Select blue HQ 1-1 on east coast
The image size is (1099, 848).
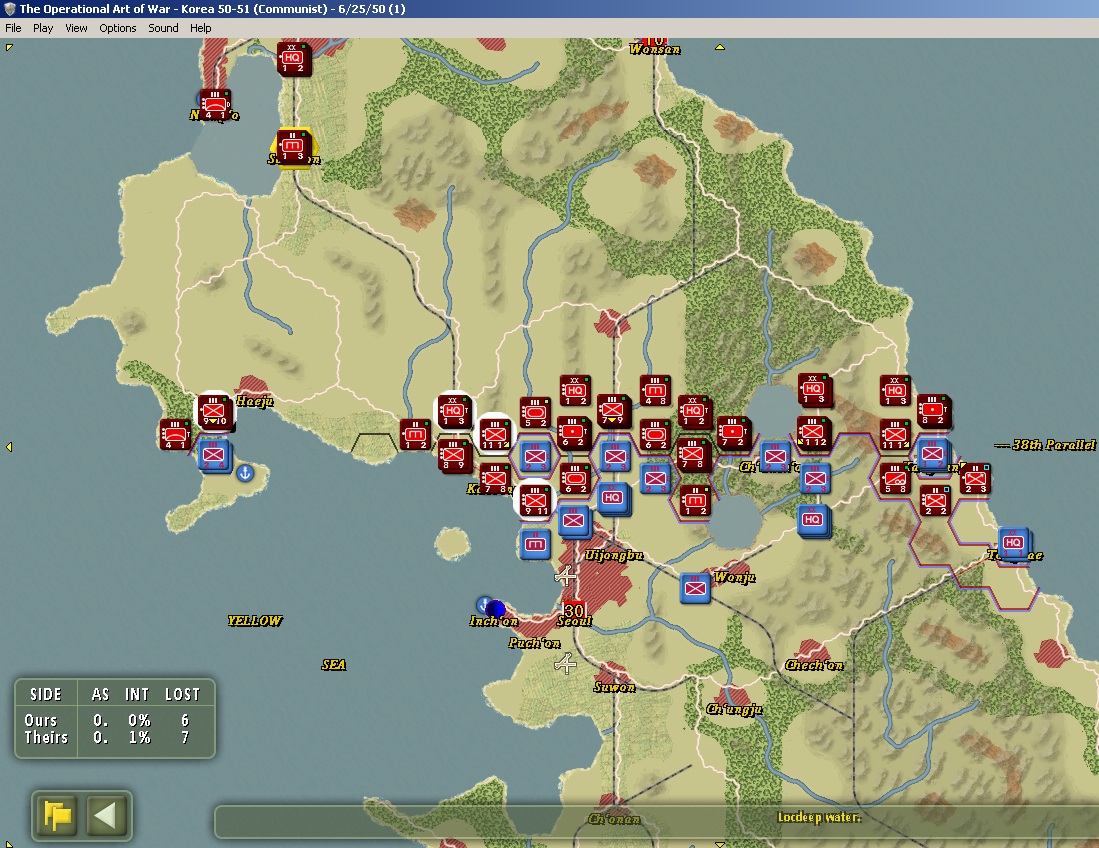1013,543
